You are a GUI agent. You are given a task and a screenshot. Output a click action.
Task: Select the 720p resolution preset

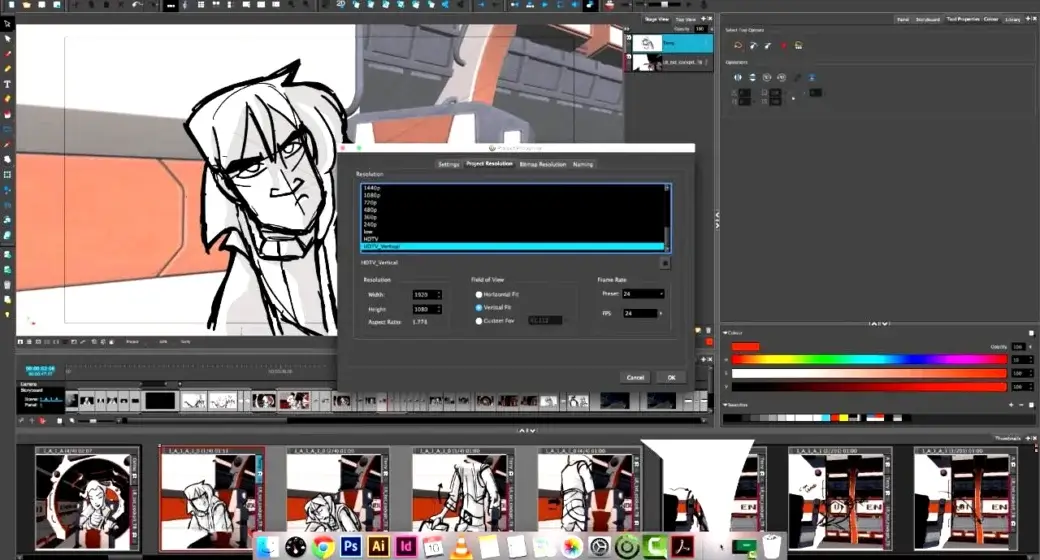pos(512,202)
